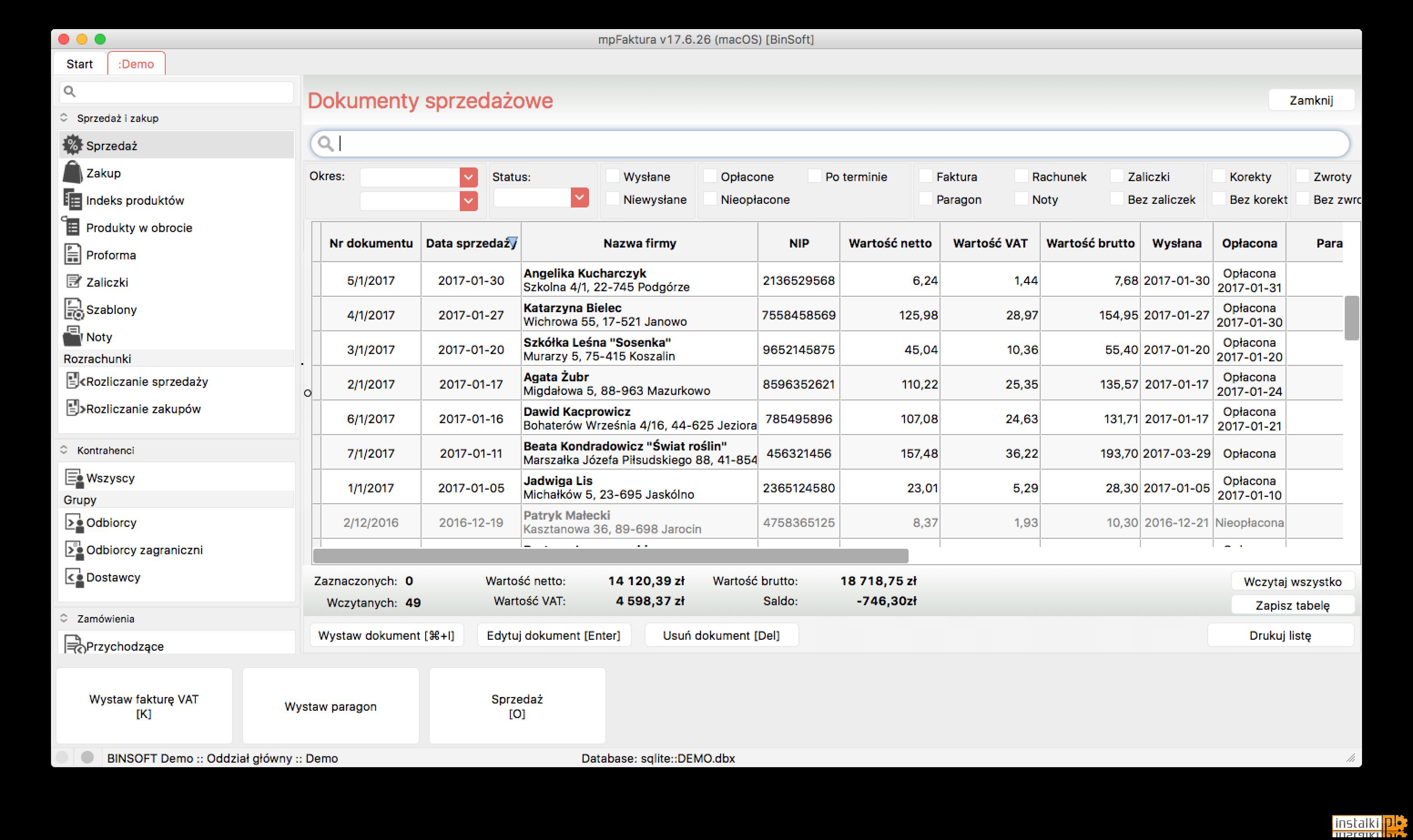Click Wszyscy contractors icon
The image size is (1413, 840).
(74, 478)
